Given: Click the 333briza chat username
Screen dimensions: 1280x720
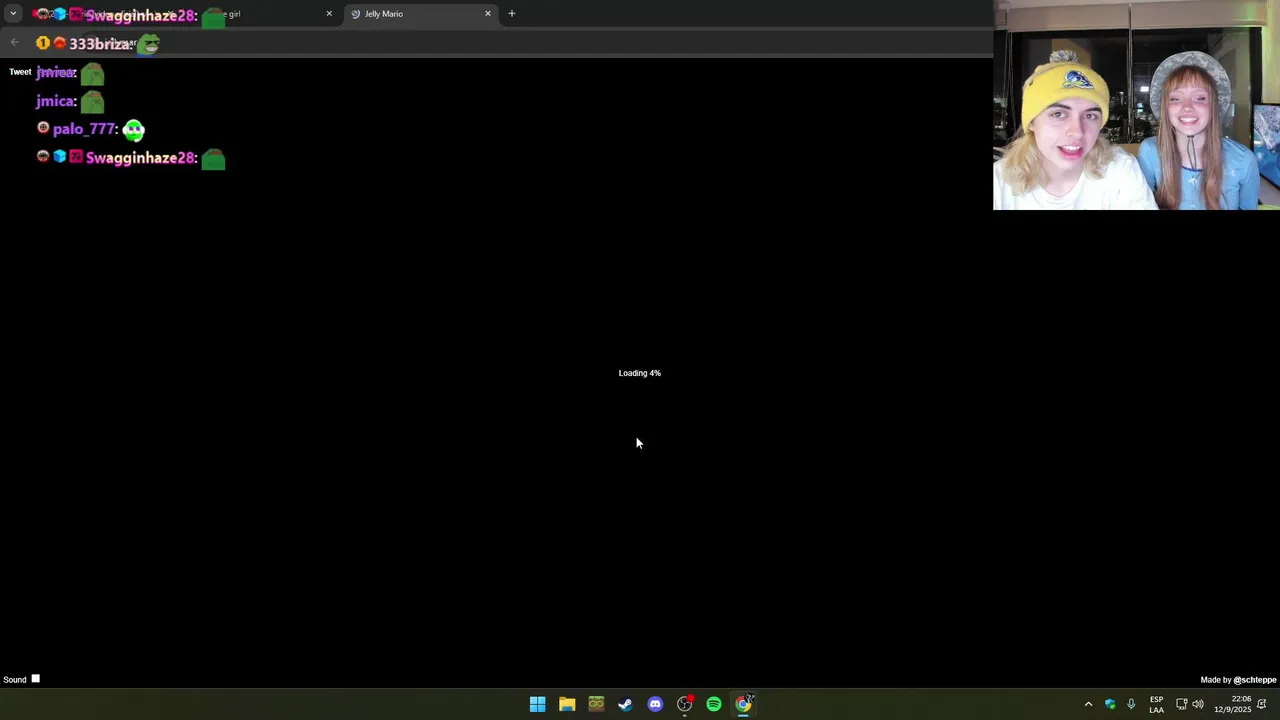Looking at the screenshot, I should coord(101,44).
